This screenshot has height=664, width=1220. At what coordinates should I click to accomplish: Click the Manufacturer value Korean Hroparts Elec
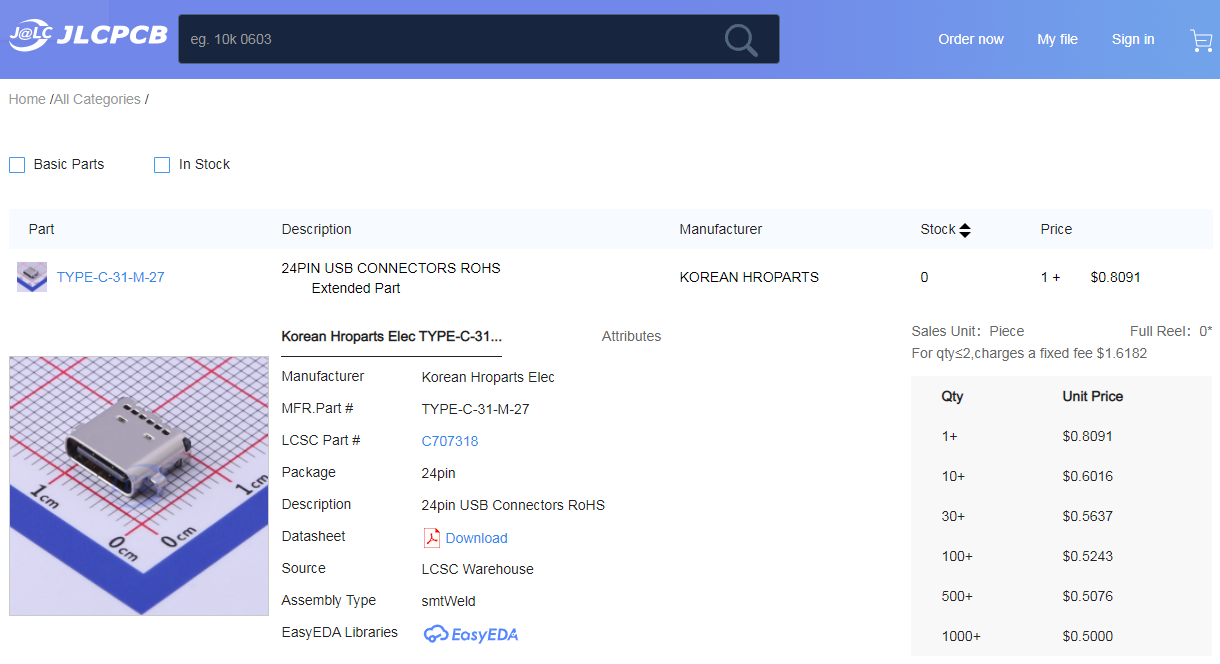click(x=488, y=377)
